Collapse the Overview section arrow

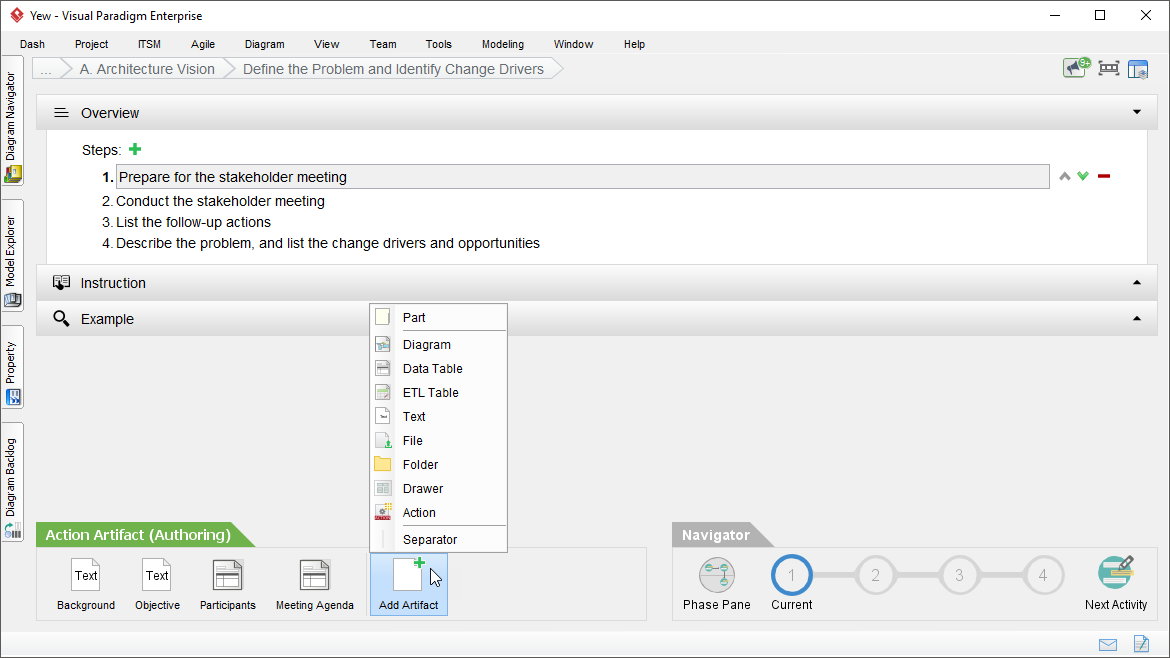pyautogui.click(x=1136, y=113)
